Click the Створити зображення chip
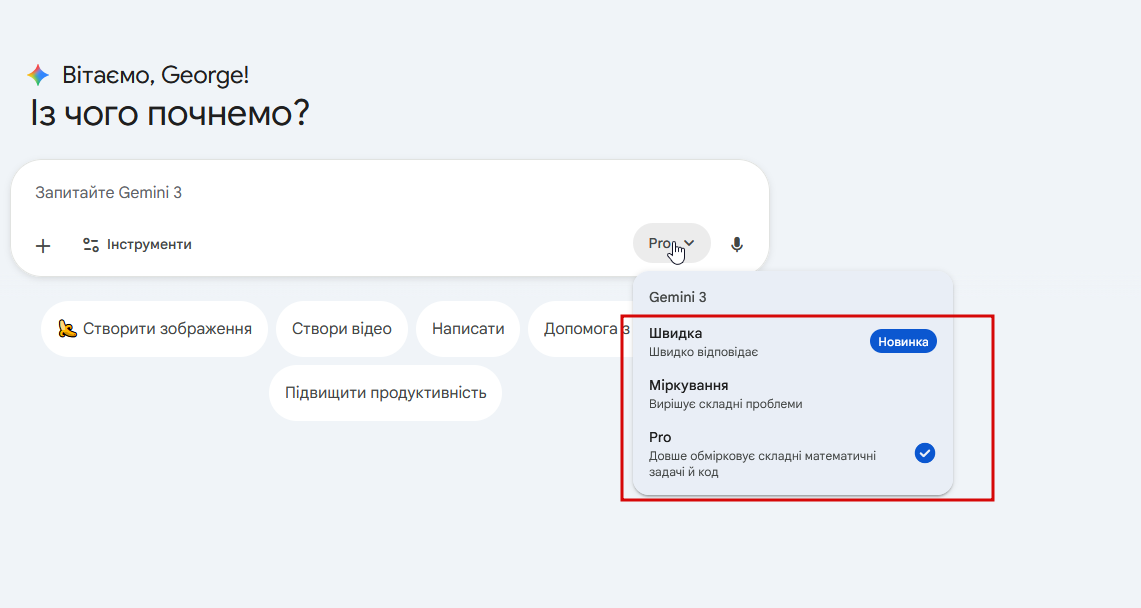1141x608 pixels. tap(154, 329)
